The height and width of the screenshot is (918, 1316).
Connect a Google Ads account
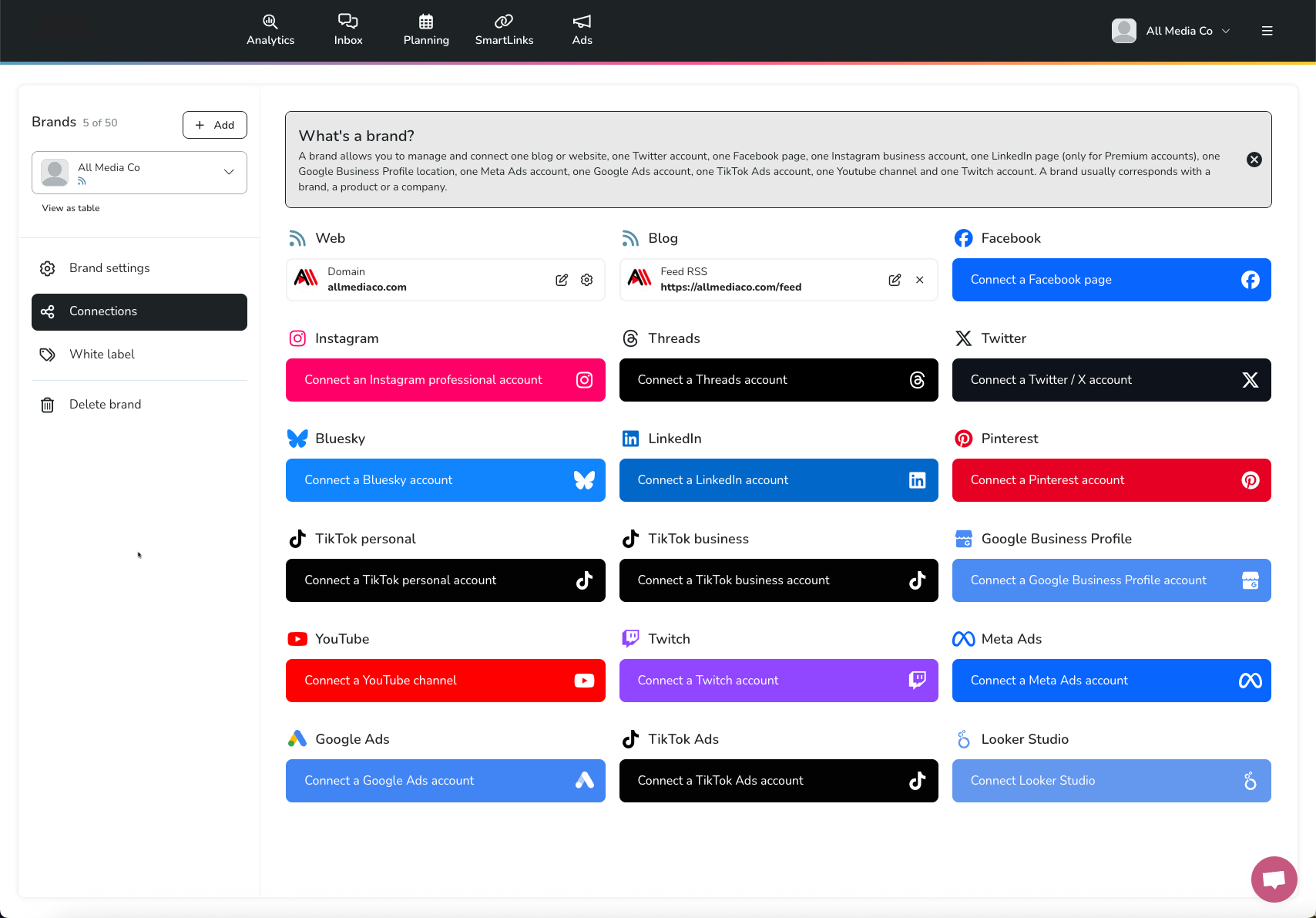coord(445,781)
